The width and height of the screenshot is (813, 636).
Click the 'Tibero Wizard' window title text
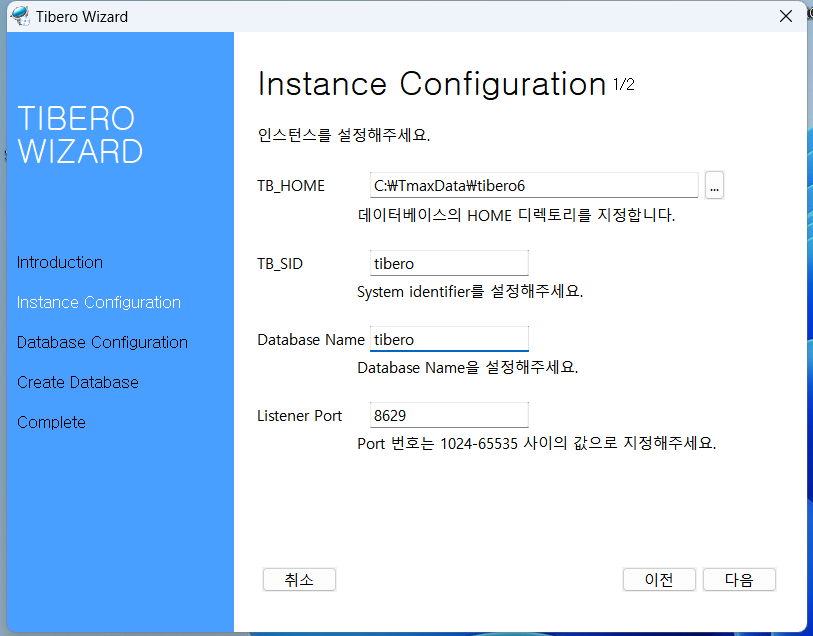tap(82, 17)
